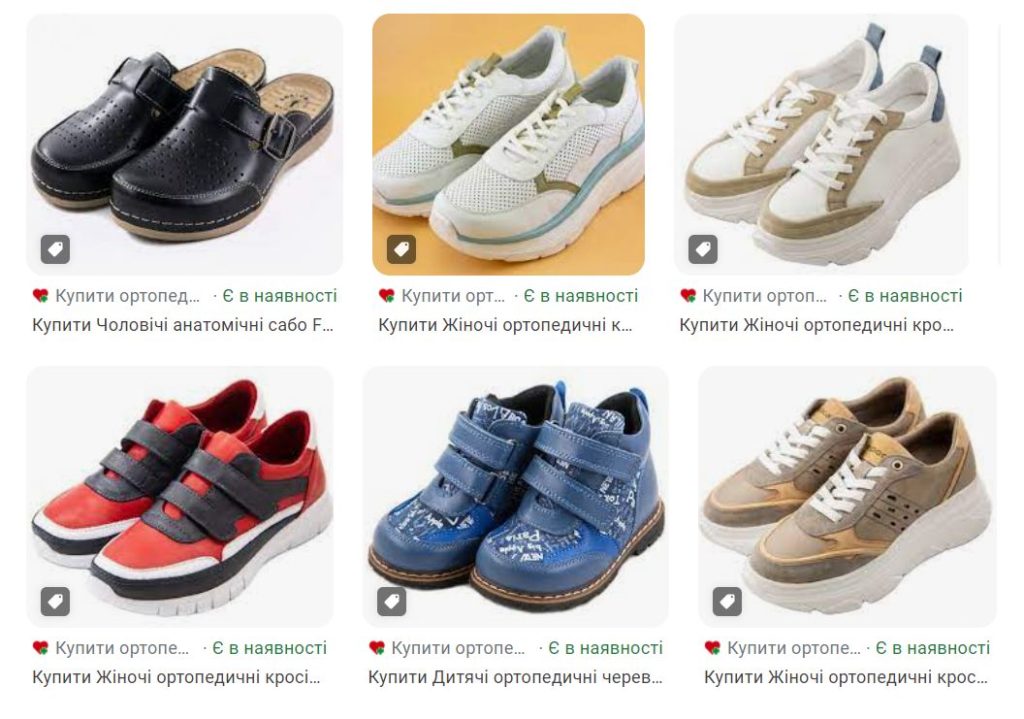
Task: Open white sneakers on yellow background image
Action: coord(509,144)
